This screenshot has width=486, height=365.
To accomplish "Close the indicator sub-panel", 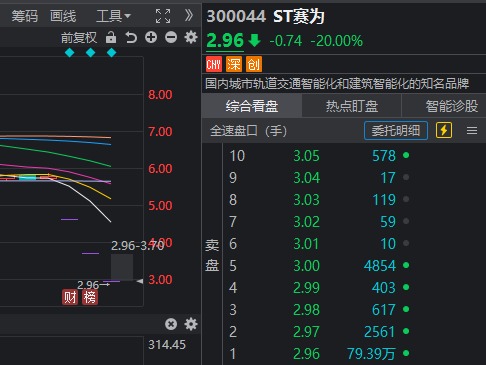I will point(171,324).
